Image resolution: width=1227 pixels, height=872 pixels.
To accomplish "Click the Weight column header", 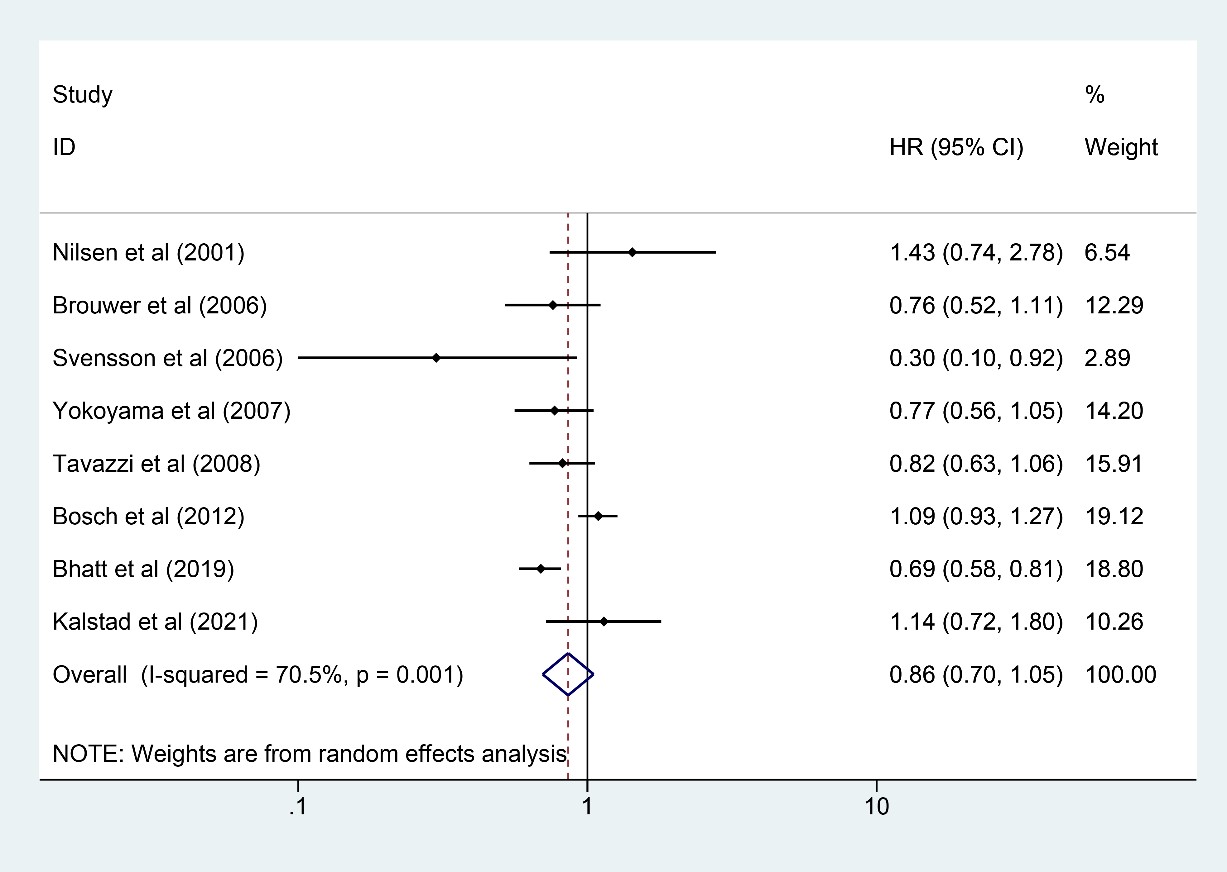I will click(1121, 148).
